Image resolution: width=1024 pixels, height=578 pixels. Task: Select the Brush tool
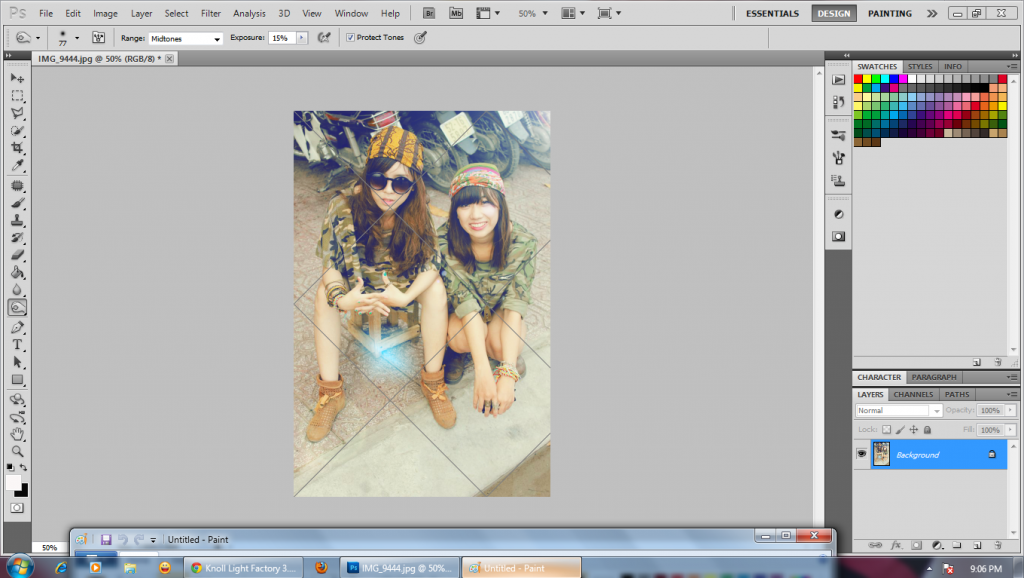(x=17, y=203)
